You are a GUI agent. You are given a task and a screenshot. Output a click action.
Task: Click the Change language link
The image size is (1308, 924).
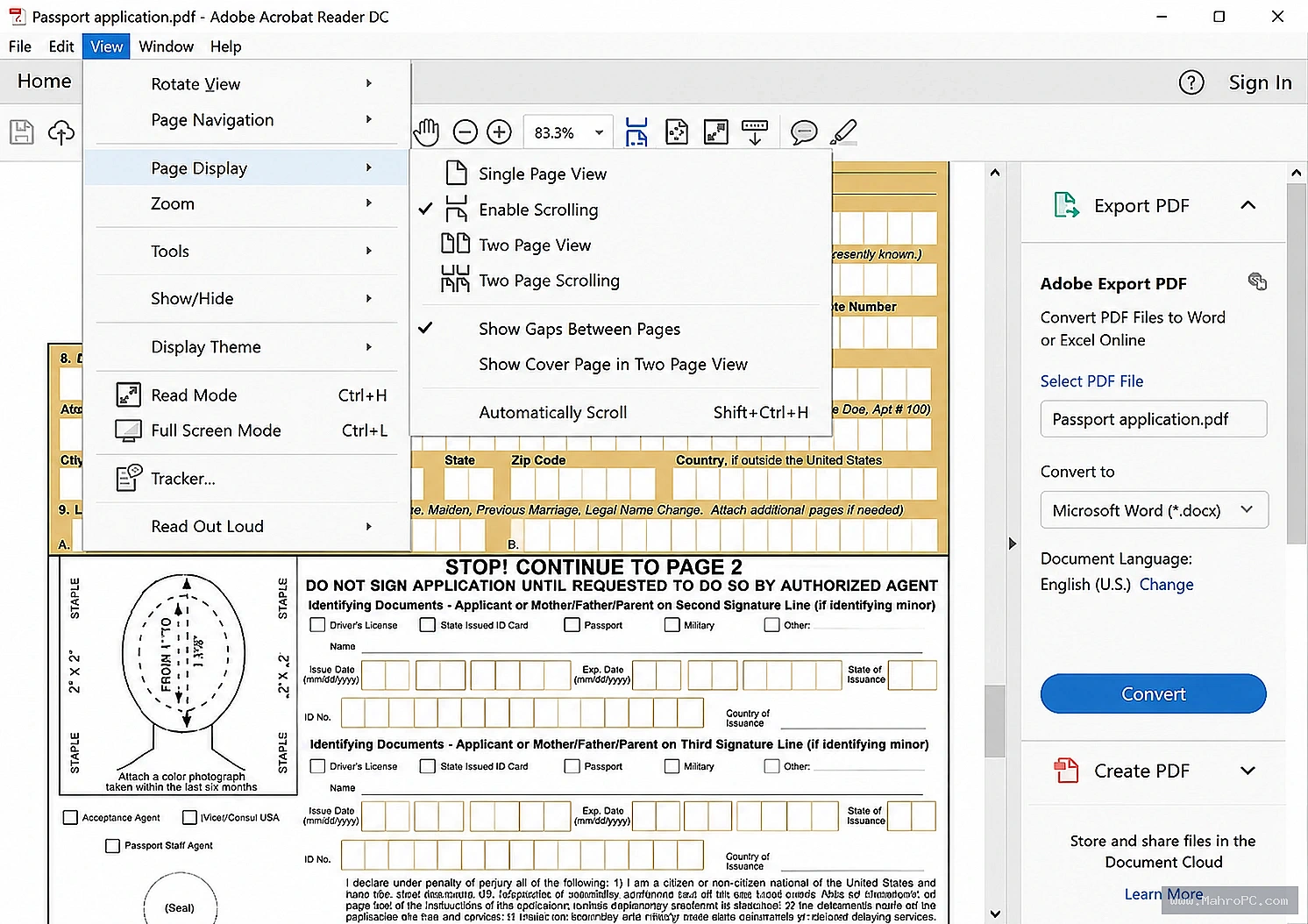tap(1166, 585)
